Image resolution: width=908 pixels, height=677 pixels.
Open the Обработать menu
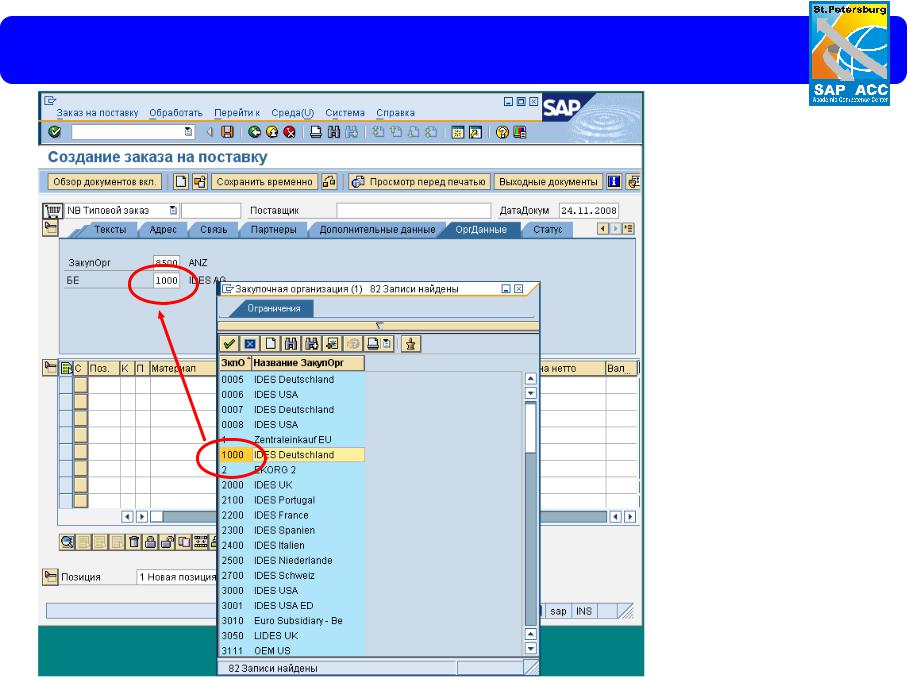(x=176, y=113)
